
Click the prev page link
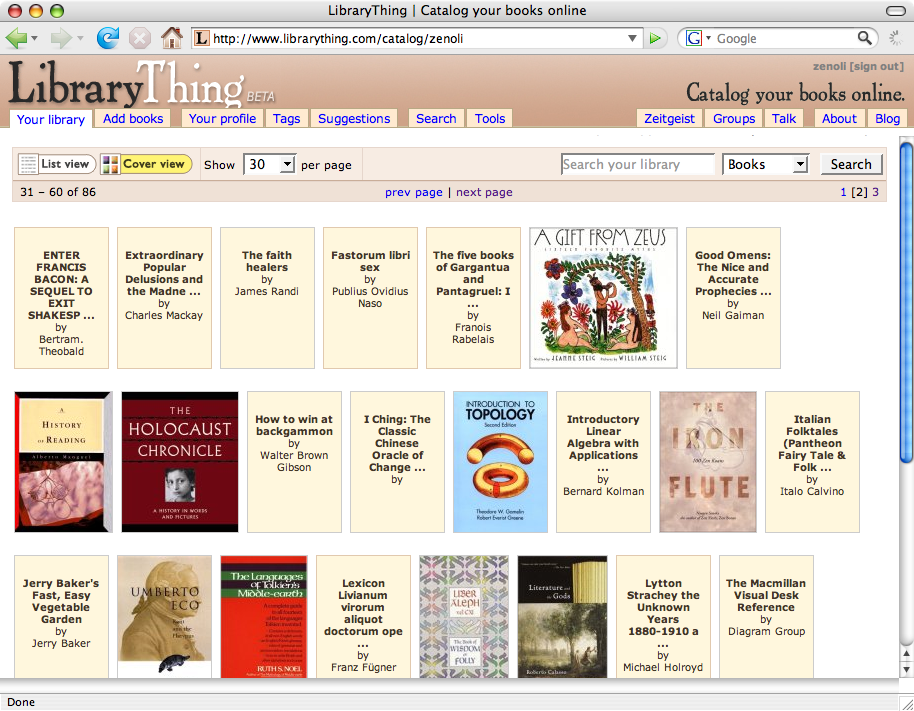point(413,192)
